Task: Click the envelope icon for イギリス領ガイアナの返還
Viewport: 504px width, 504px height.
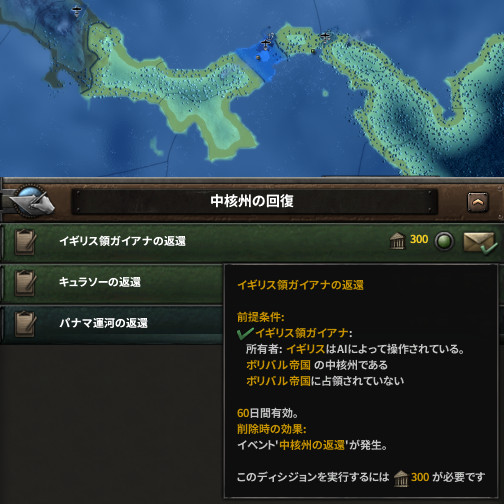Action: point(480,242)
